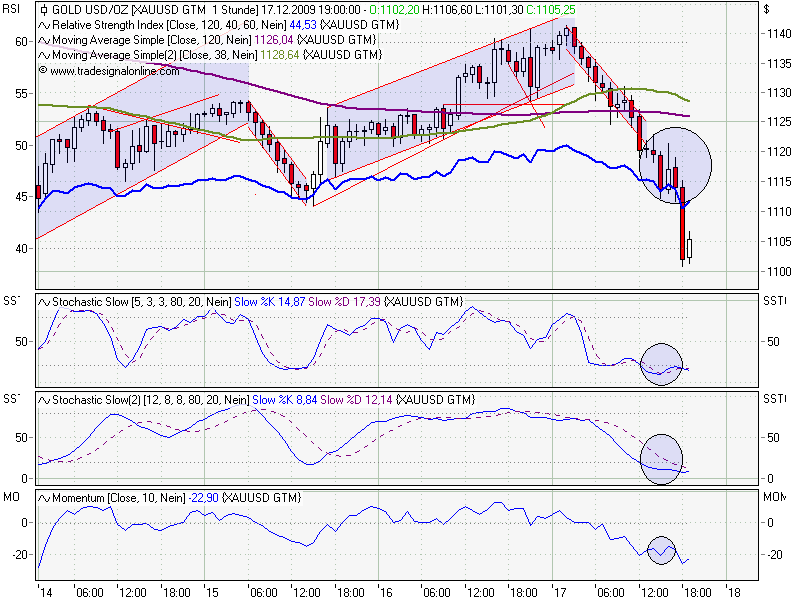This screenshot has width=800, height=600.
Task: Select the circle annotation in the Momentum panel
Action: point(661,551)
